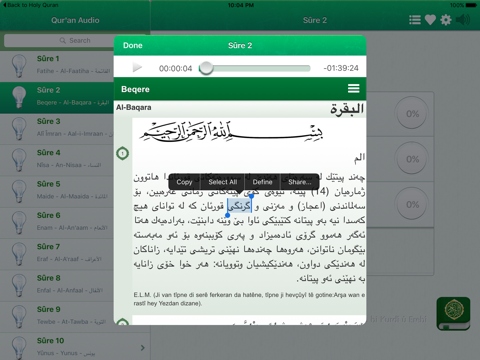Play the Sûre 2 audio recitation
480x360 pixels.
point(137,68)
